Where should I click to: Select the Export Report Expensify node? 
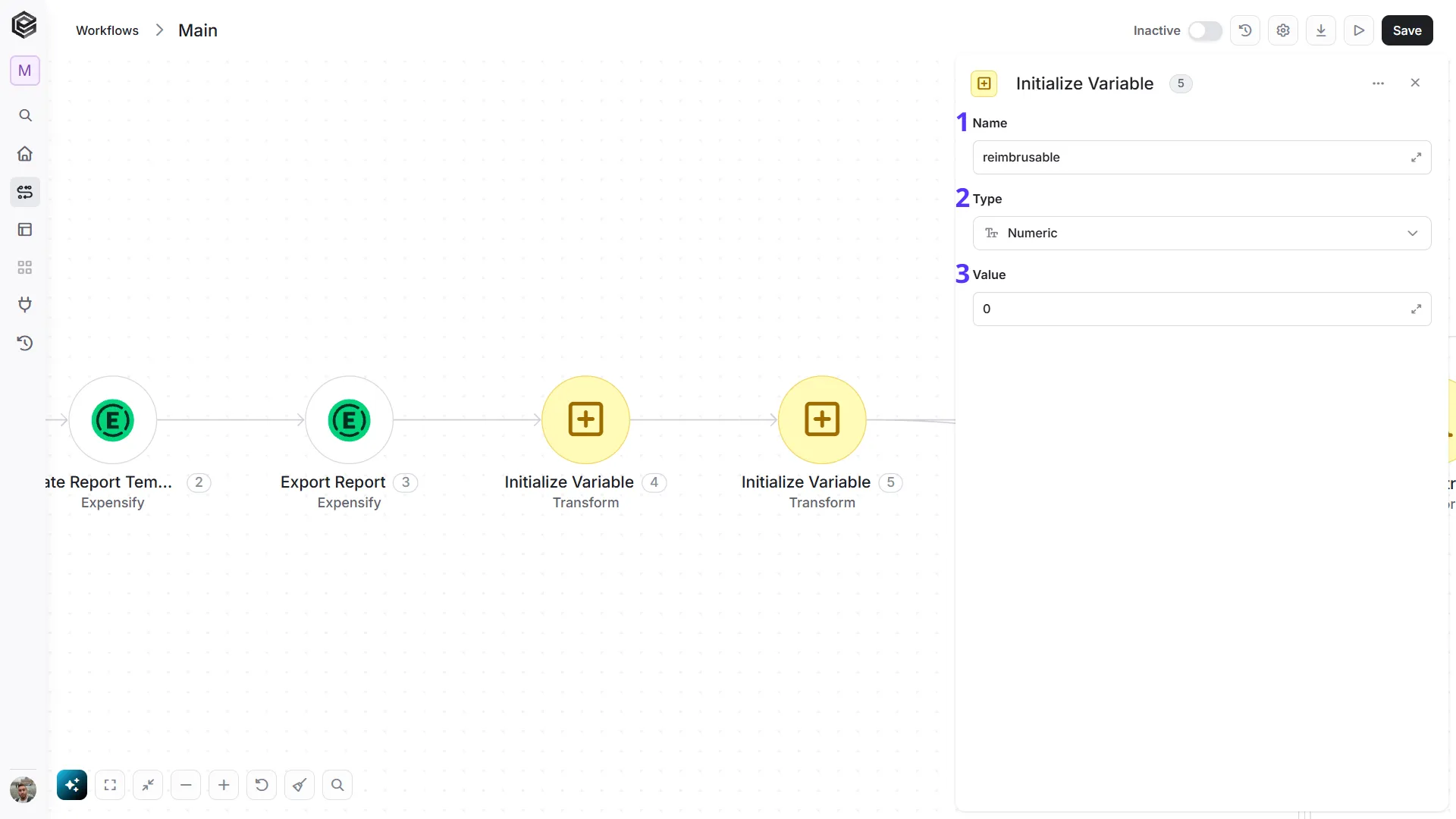(350, 419)
